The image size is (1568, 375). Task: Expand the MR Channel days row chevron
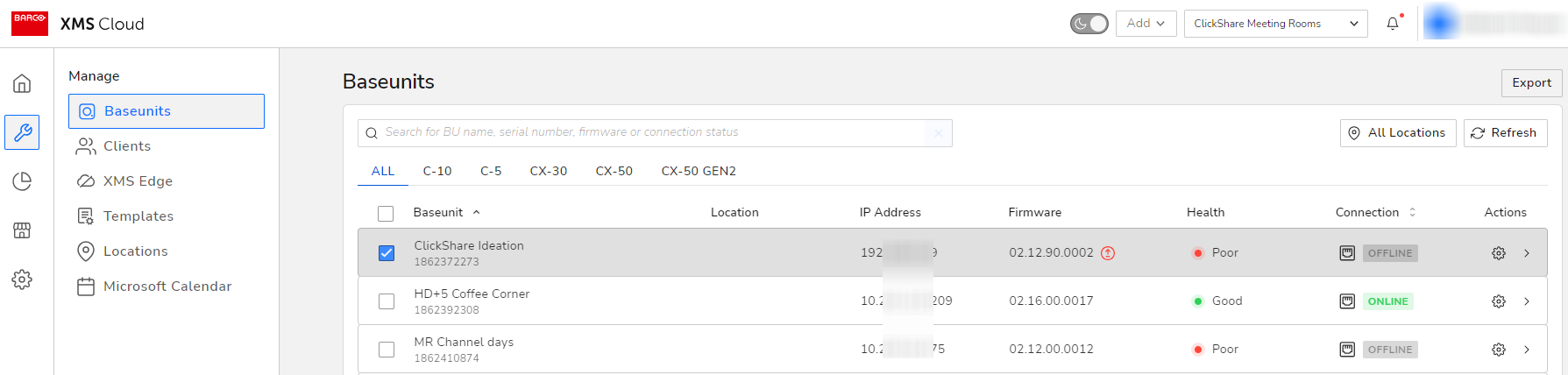coord(1527,350)
